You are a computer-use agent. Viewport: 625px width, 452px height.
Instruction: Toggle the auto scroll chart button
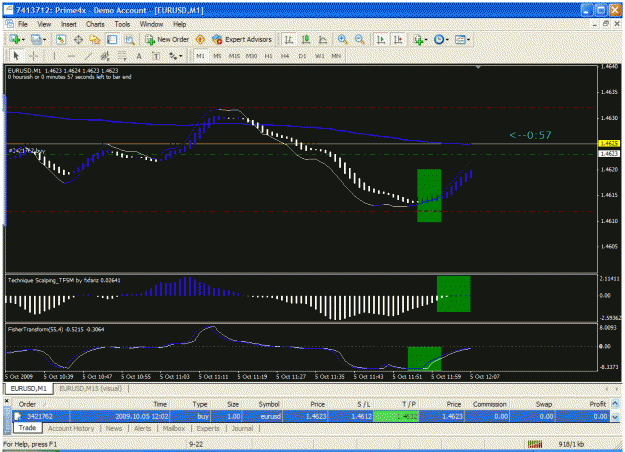pyautogui.click(x=381, y=39)
